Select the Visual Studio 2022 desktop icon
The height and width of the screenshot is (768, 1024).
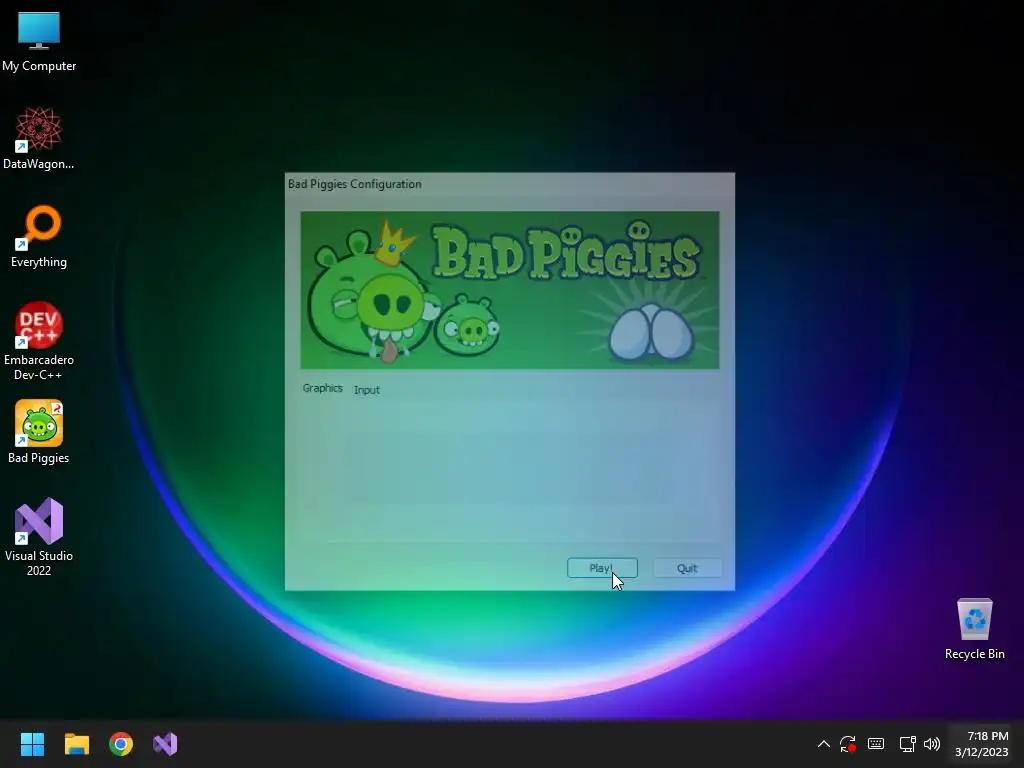point(39,537)
